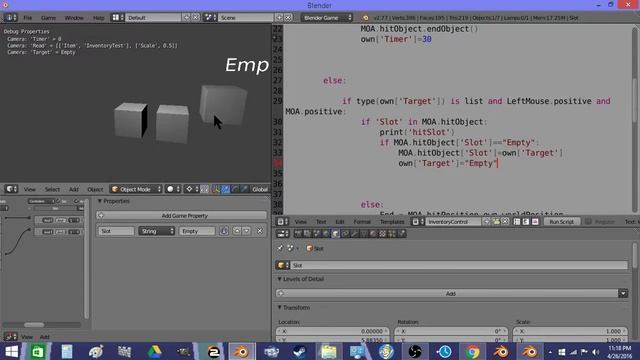Toggle line numbers display in text editor
The width and height of the screenshot is (640, 360).
pyautogui.click(x=517, y=222)
